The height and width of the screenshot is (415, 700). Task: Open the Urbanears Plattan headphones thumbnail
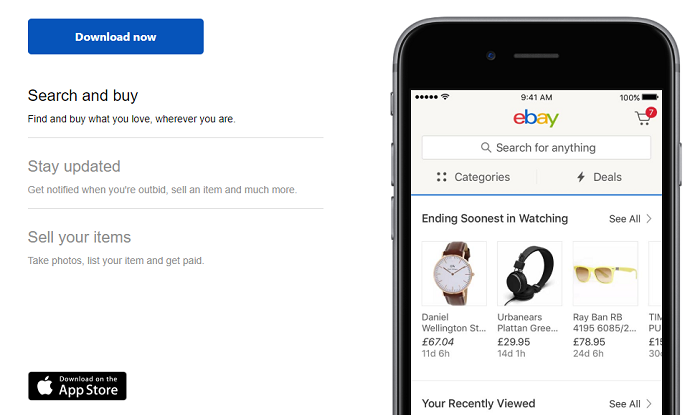pyautogui.click(x=529, y=273)
